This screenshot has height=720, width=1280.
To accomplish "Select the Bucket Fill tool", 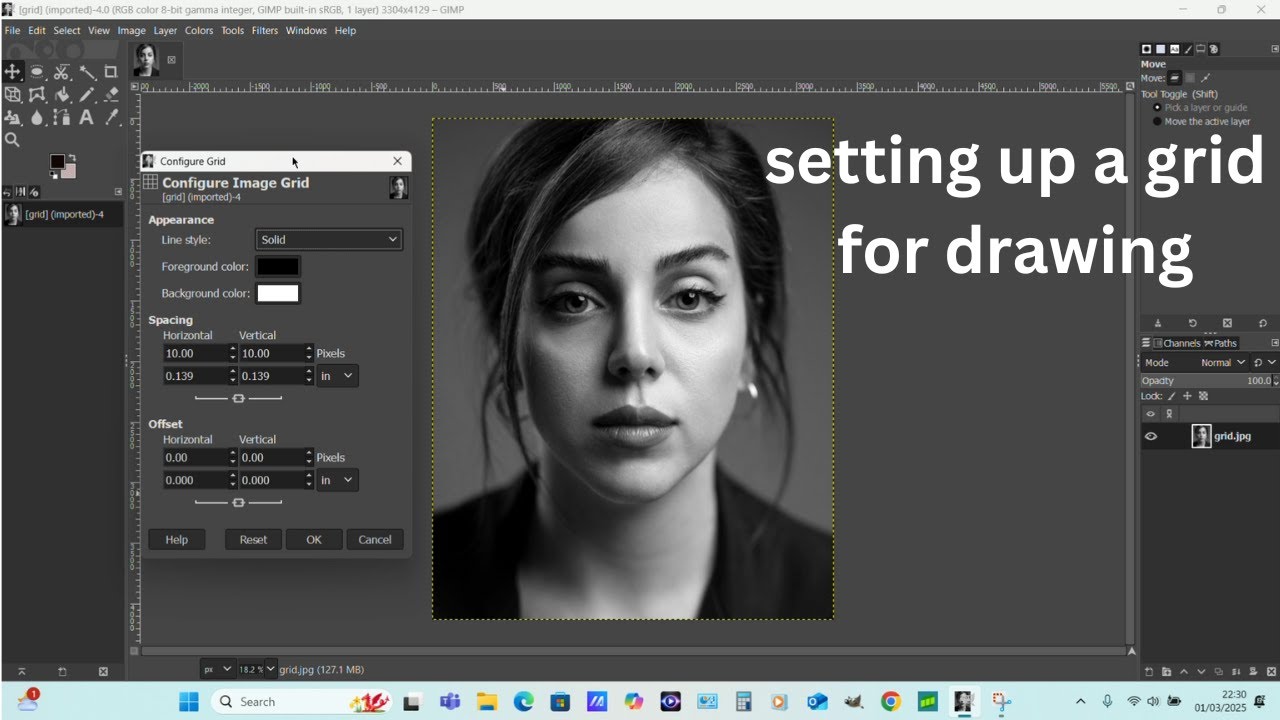I will [62, 95].
